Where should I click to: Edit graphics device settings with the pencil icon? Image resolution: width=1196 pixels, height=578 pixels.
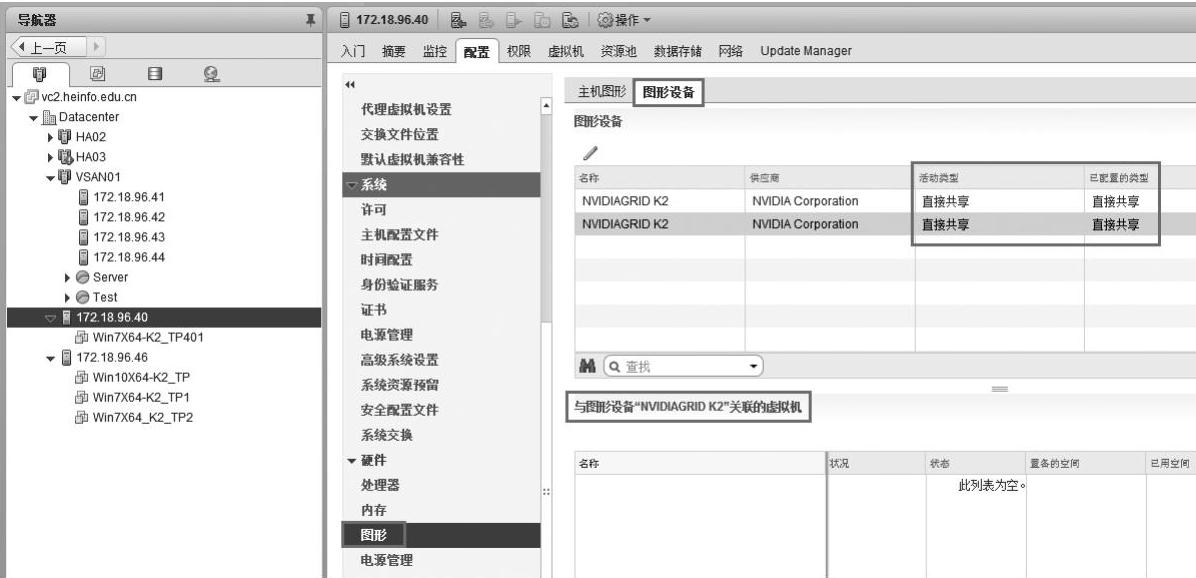590,153
